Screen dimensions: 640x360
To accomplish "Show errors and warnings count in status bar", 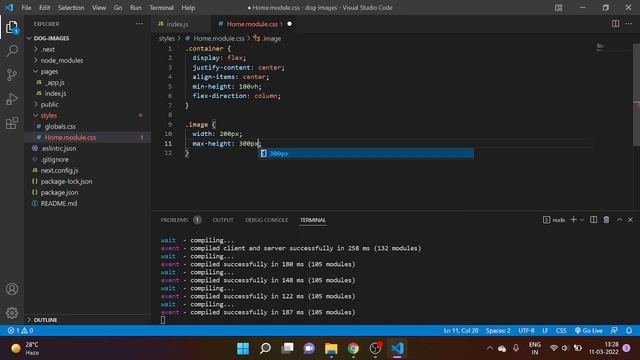I will [x=20, y=330].
